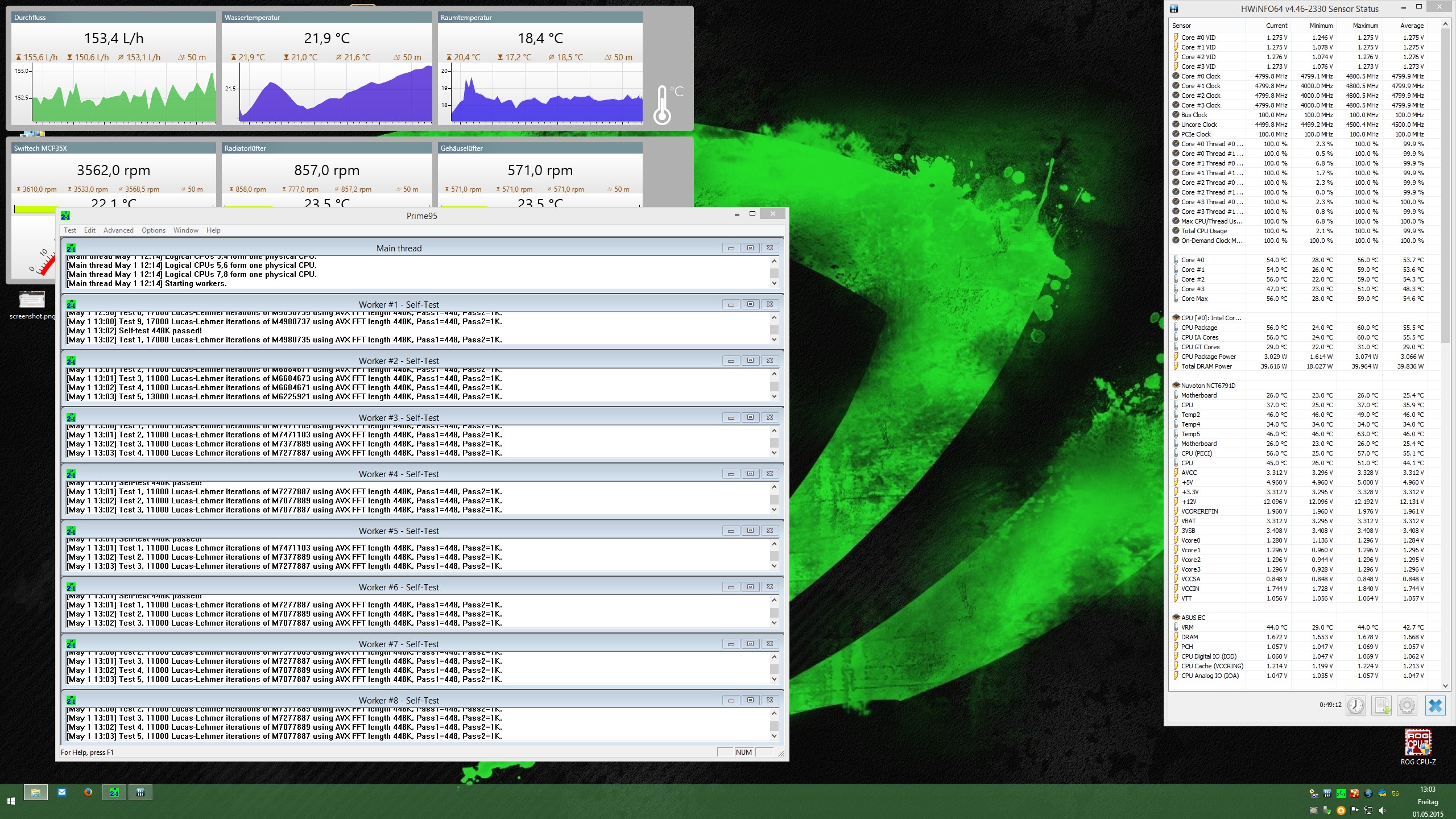Viewport: 1456px width, 819px height.
Task: Click blue X to close HWiNFO sensors
Action: point(1436,705)
